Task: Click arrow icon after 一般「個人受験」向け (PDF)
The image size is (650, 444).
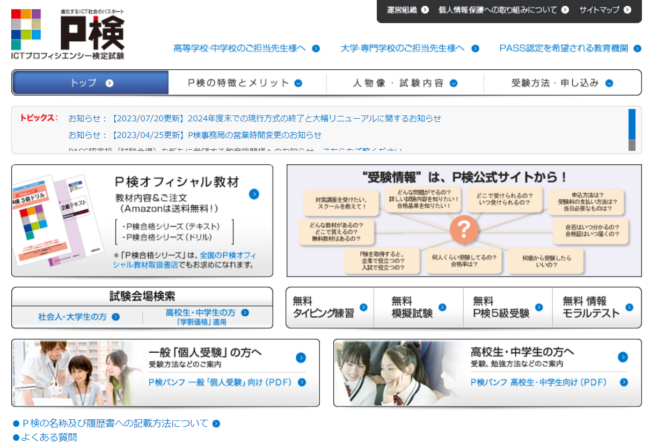Action: (302, 382)
